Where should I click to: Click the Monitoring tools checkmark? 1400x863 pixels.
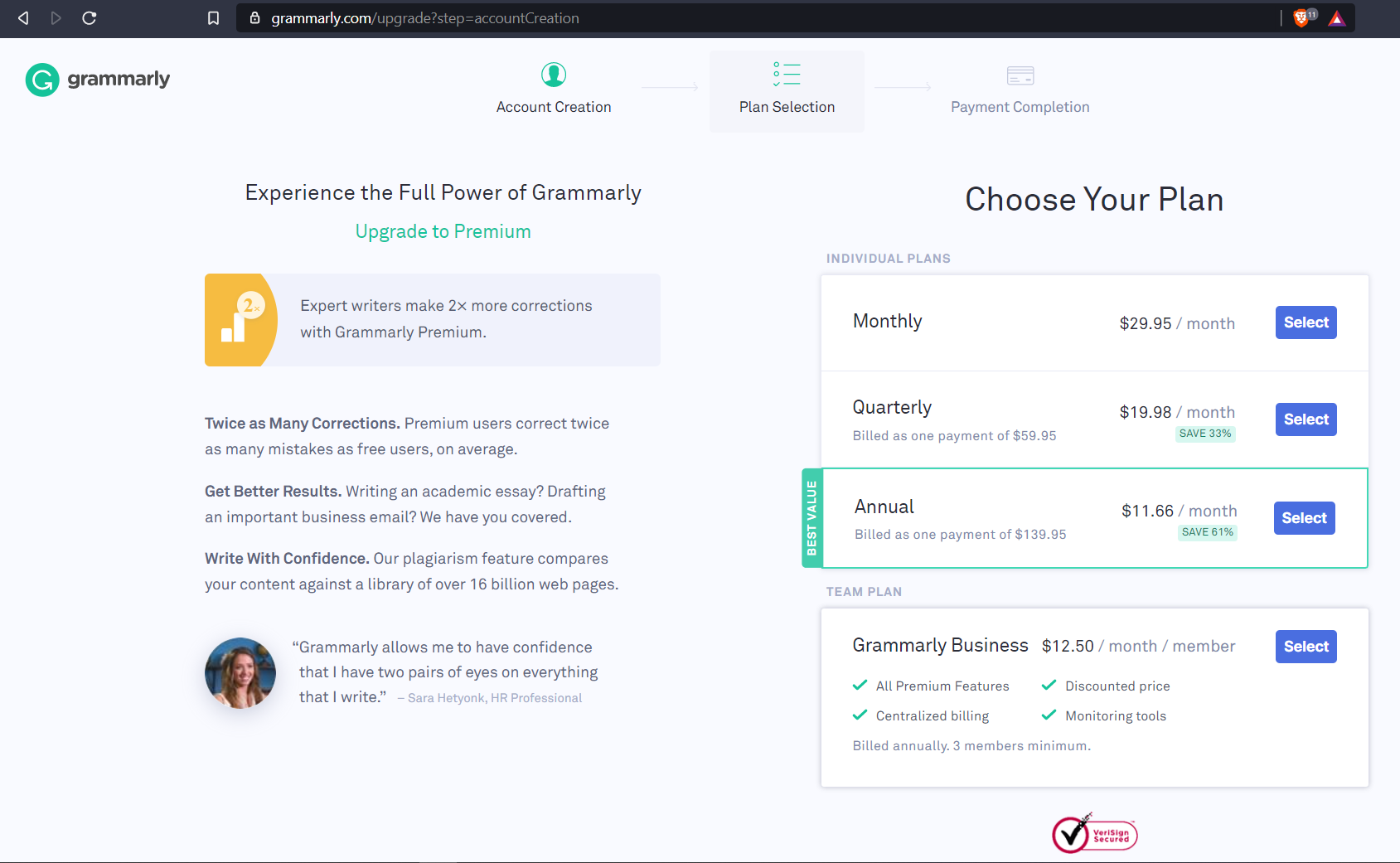click(1049, 715)
